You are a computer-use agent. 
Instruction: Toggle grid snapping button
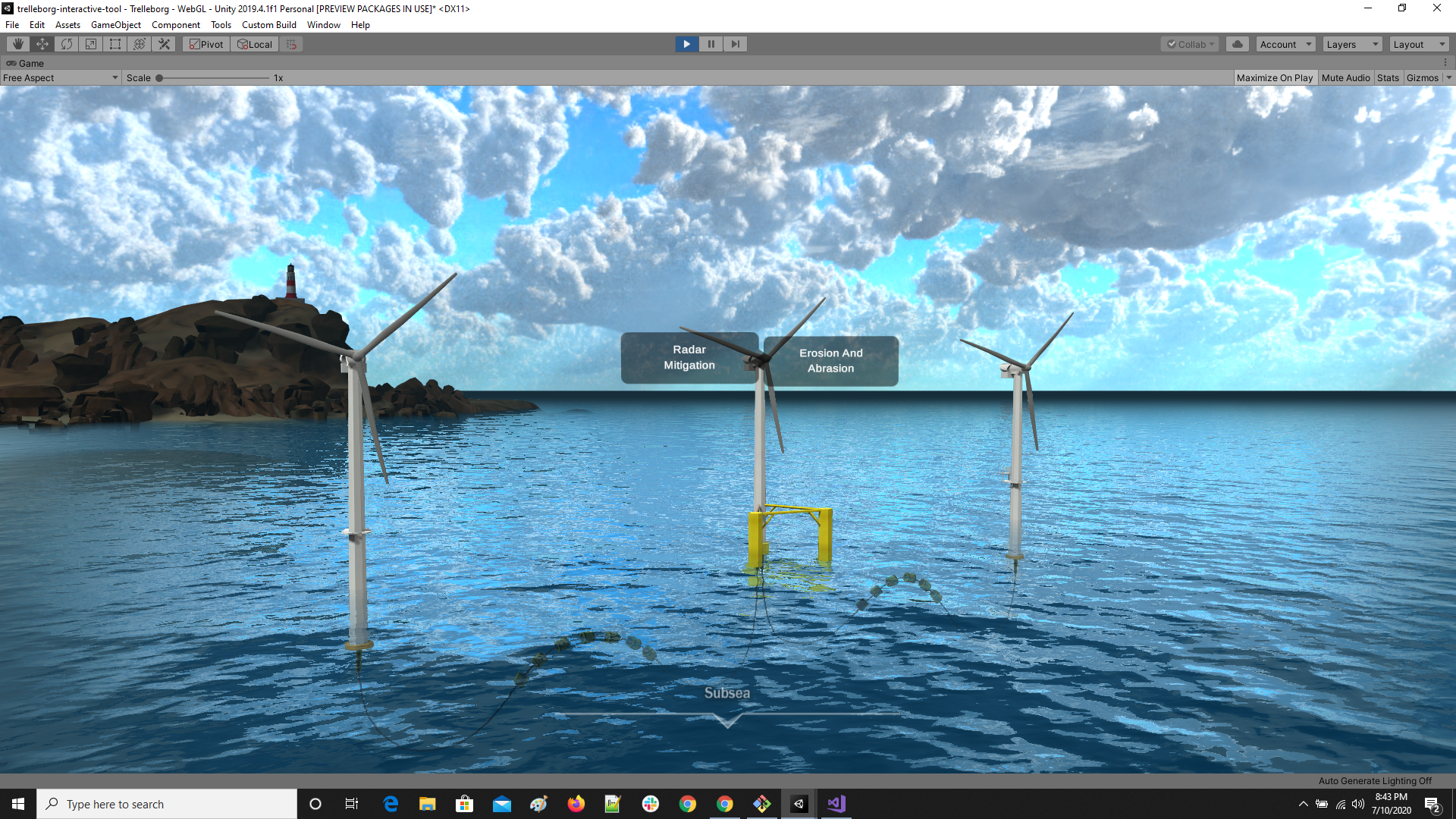pos(291,44)
